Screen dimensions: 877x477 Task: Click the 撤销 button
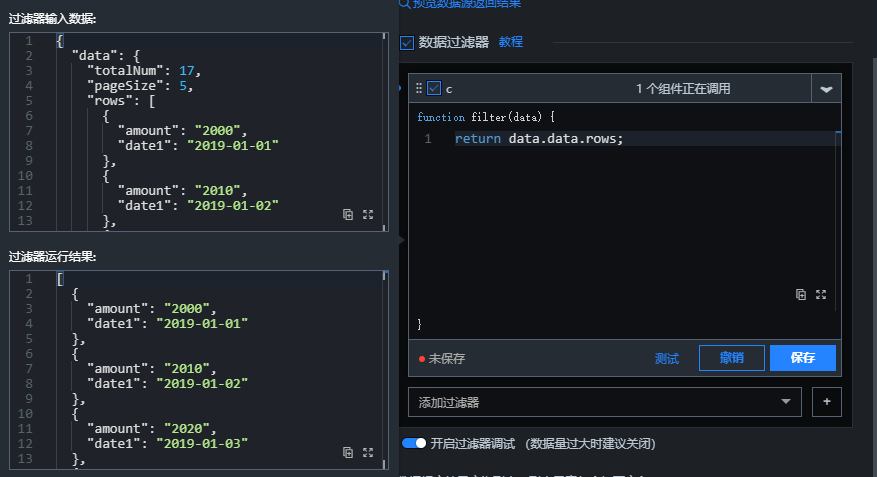732,358
